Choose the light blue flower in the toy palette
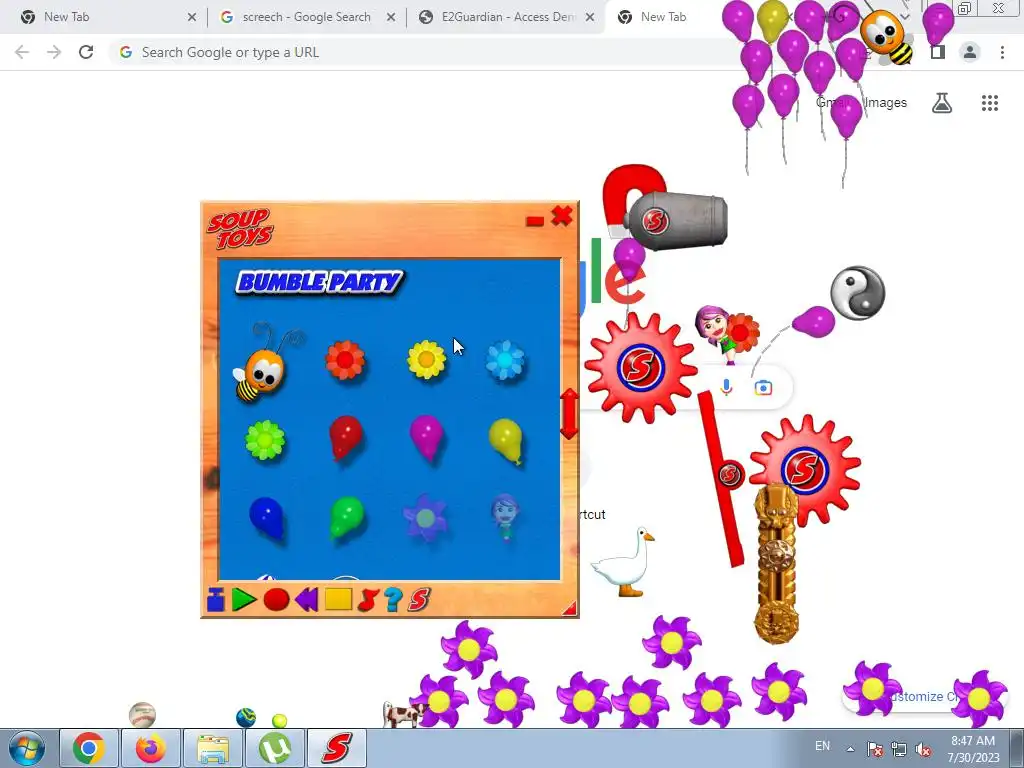Screen dimensions: 1024x768 coord(505,360)
